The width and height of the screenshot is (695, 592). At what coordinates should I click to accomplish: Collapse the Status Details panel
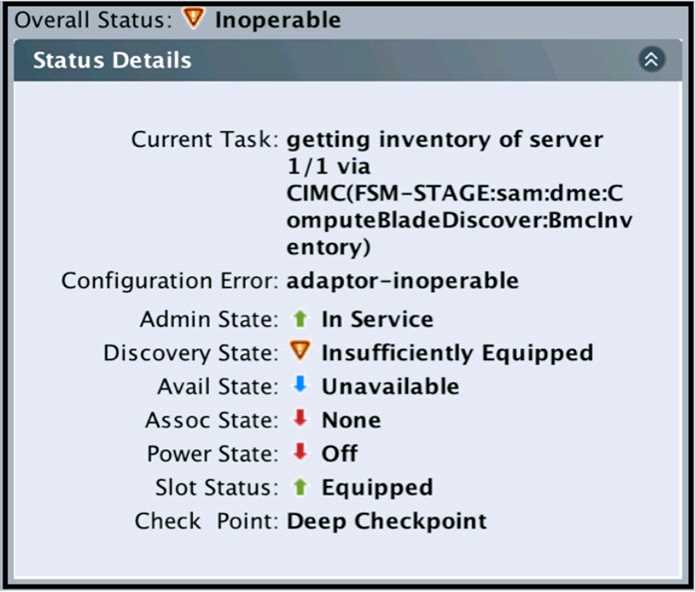click(651, 60)
